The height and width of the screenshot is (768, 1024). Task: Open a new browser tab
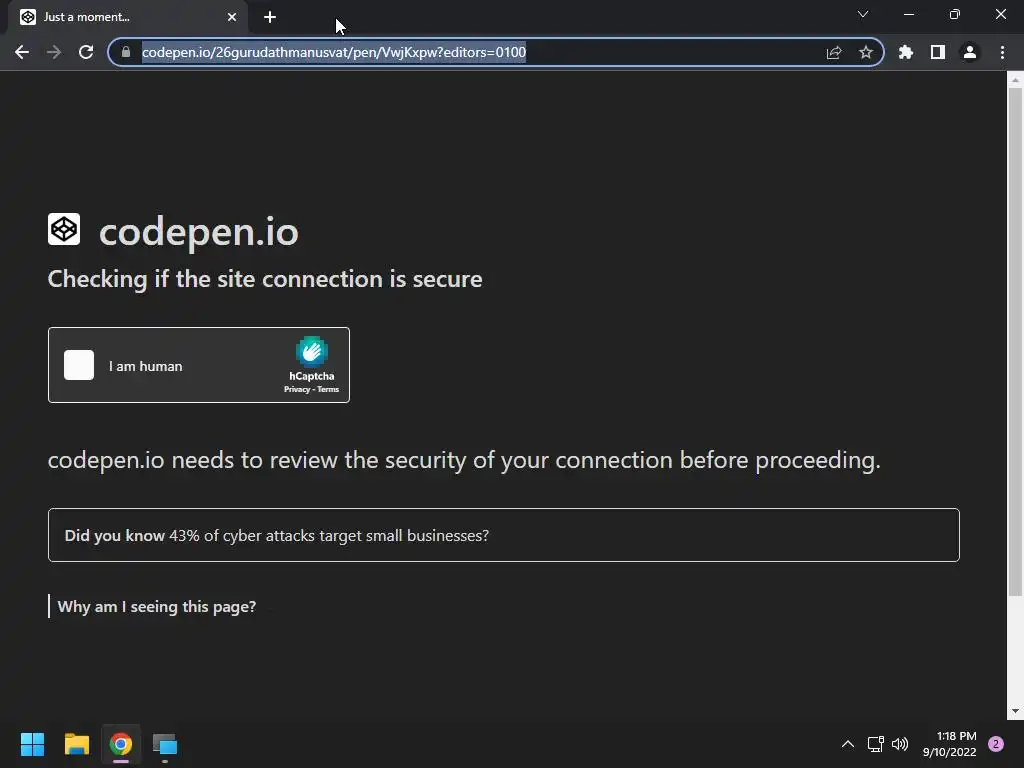click(x=270, y=17)
